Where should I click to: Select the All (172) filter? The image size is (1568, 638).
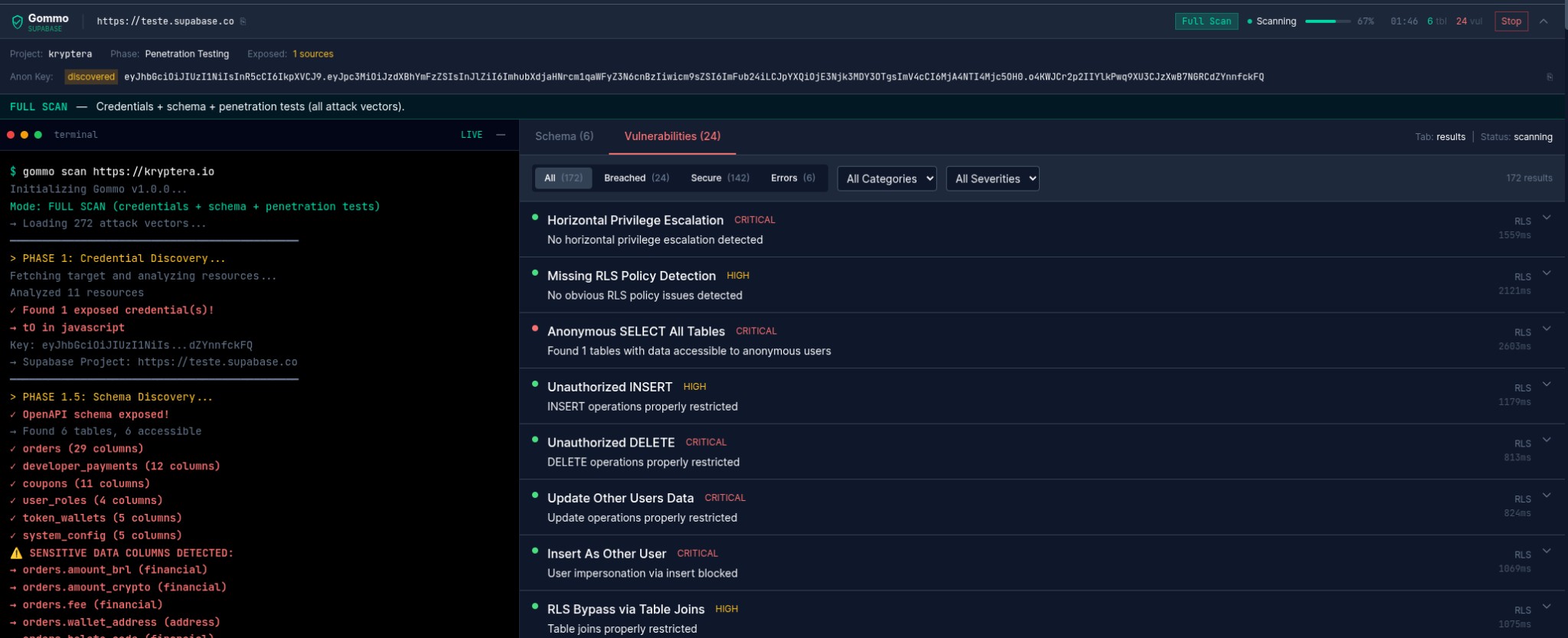tap(563, 178)
